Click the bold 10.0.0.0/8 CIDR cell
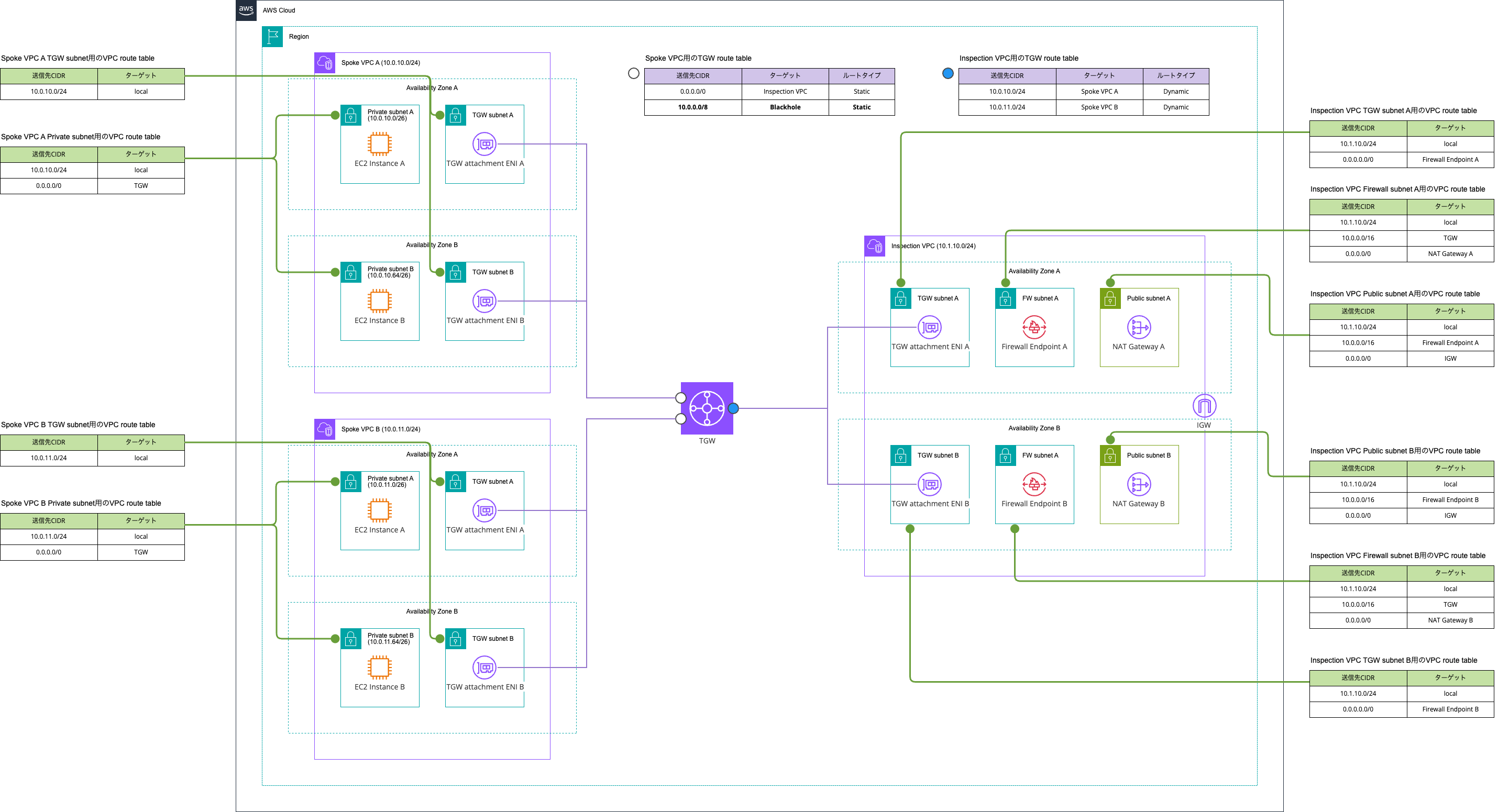 692,107
